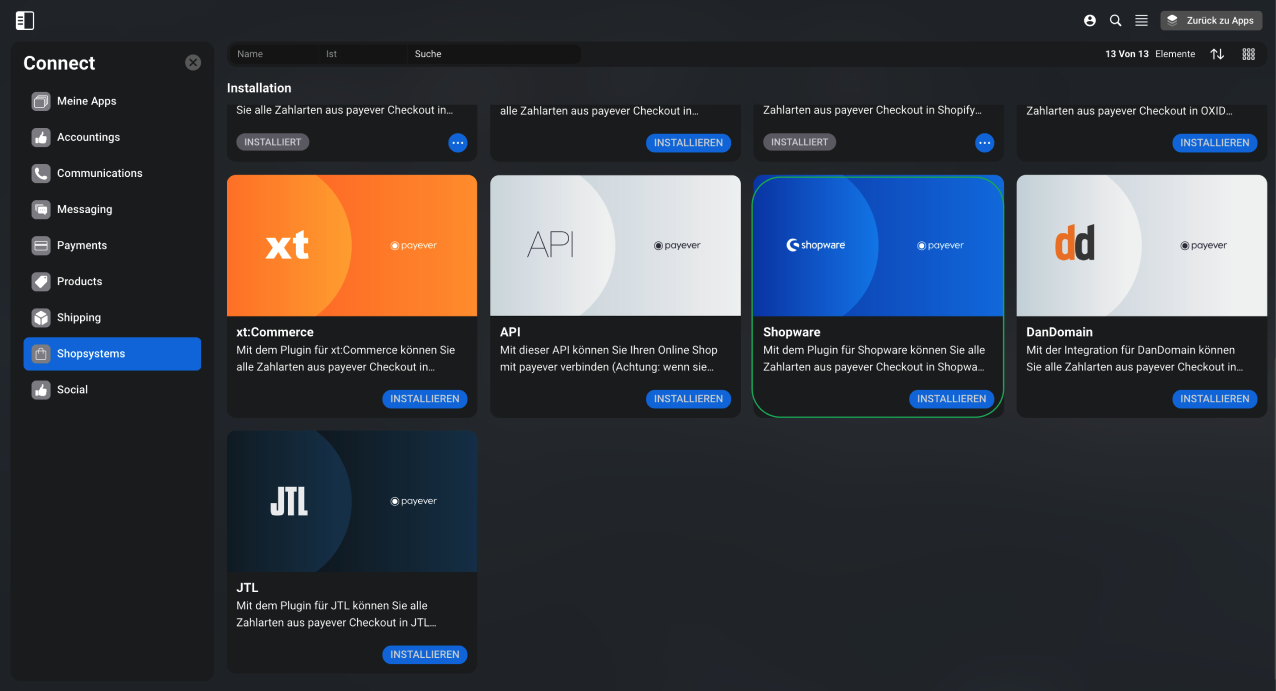The width and height of the screenshot is (1276, 691).
Task: Click the phone icon beside Communications
Action: pos(41,173)
